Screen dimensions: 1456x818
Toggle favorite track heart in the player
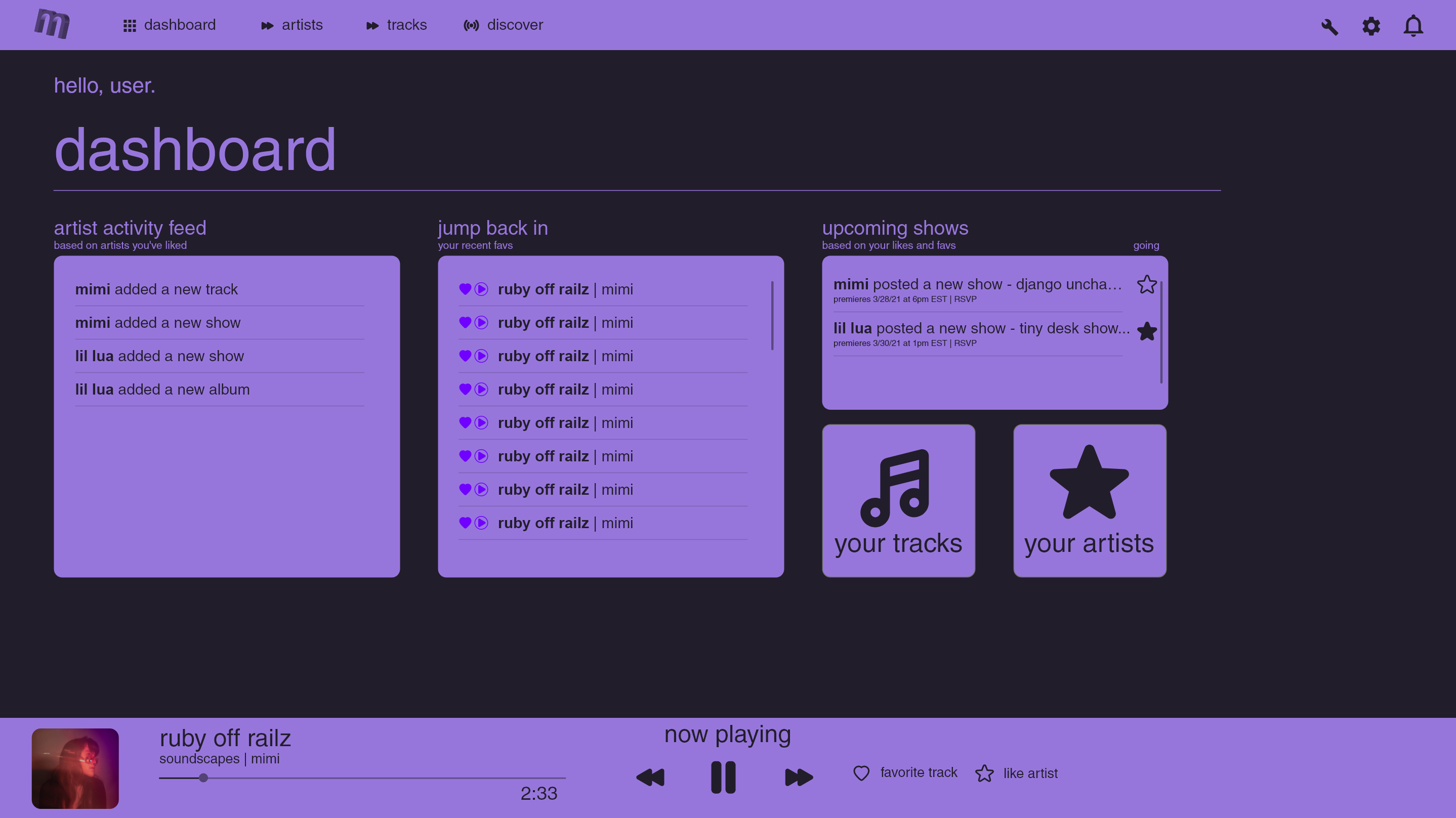tap(861, 773)
